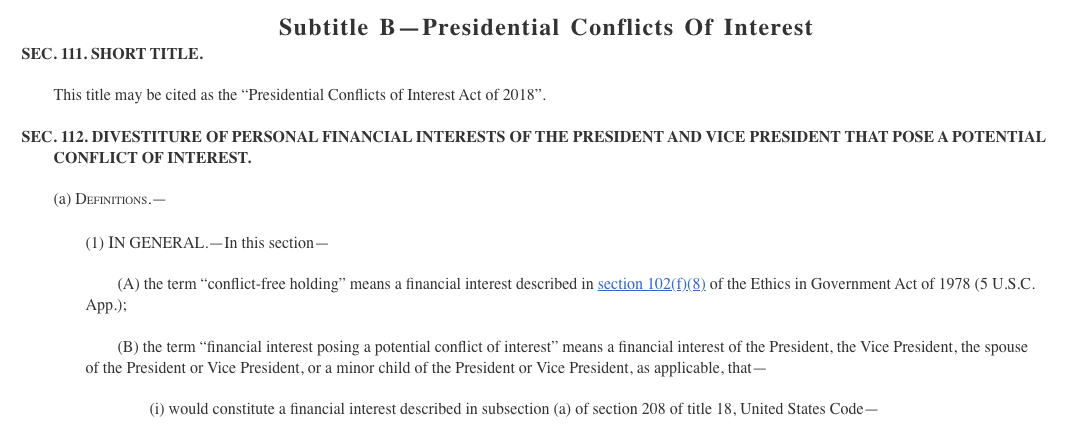Screen dimensions: 1071x433
Task: Click the "(5 U.S.C. App.)" citation text
Action: pos(1004,284)
